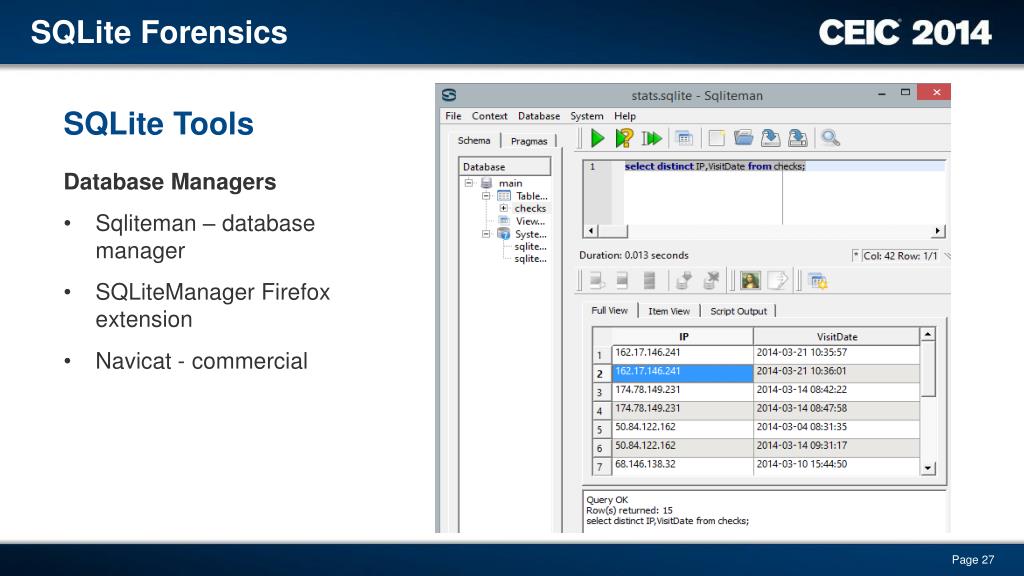Screen dimensions: 1024x576
Task: Select the checks table in the tree
Action: [530, 208]
